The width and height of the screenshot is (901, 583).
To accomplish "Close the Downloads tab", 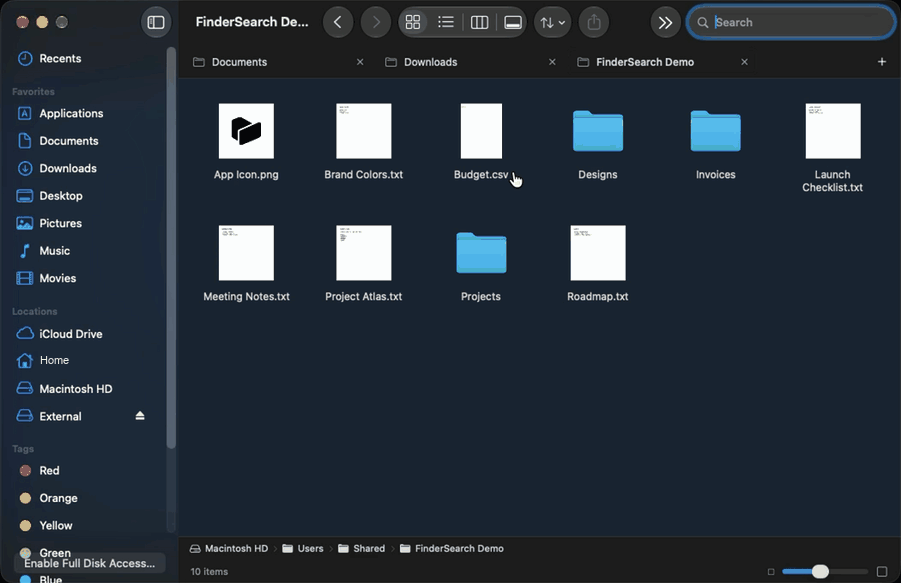I will point(552,62).
